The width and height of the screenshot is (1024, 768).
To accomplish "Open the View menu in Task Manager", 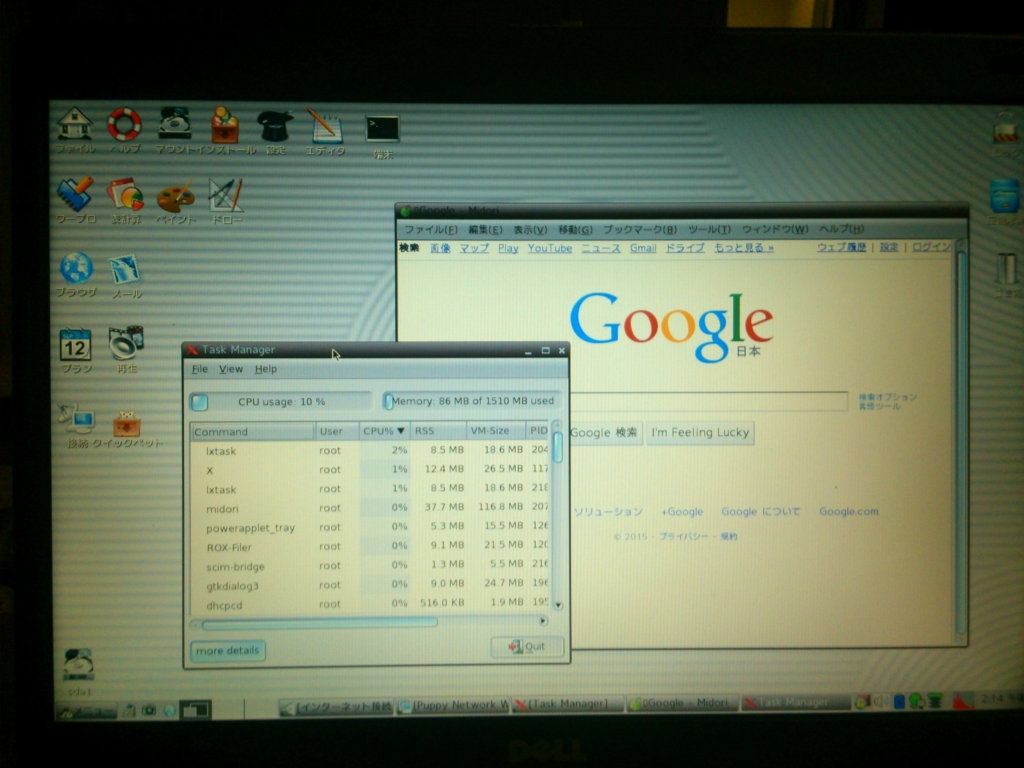I will (x=231, y=369).
